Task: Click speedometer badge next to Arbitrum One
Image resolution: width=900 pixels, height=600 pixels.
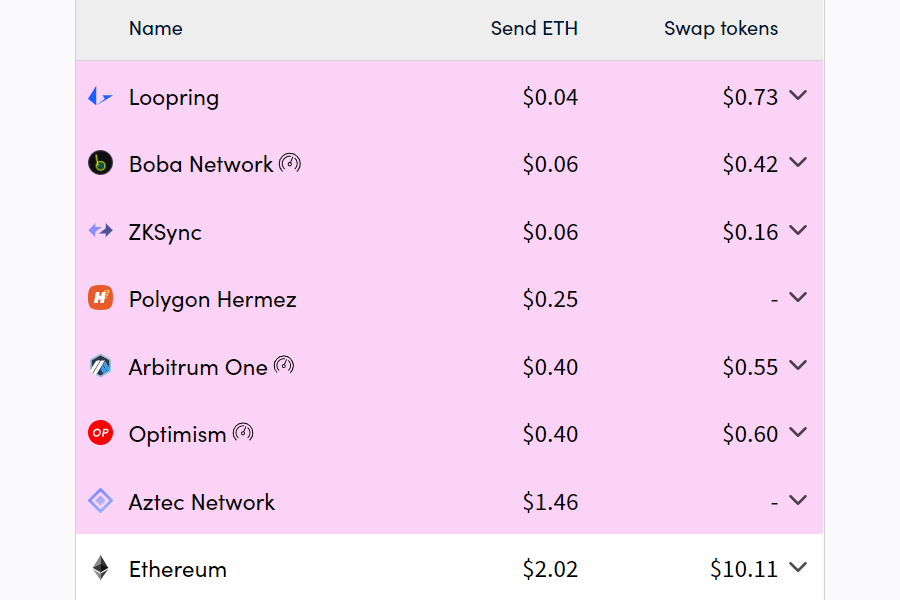Action: (x=284, y=365)
